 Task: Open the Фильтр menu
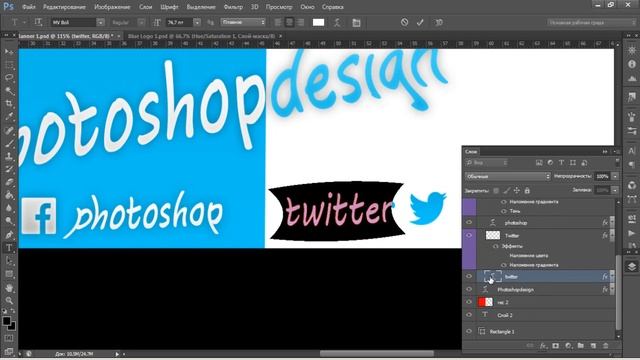tap(233, 7)
